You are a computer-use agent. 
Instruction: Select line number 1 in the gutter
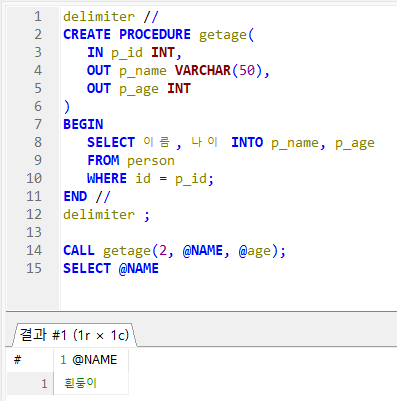click(38, 16)
